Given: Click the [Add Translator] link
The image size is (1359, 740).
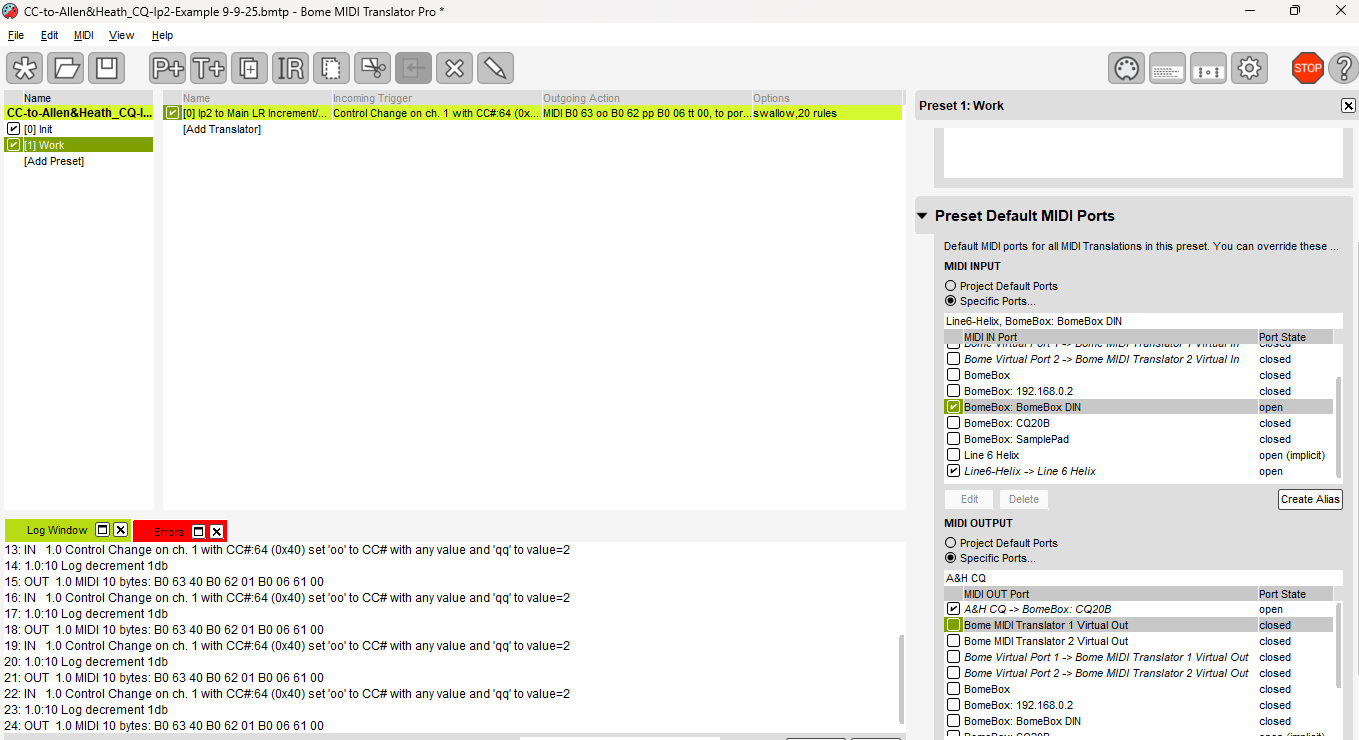Looking at the screenshot, I should pos(221,129).
